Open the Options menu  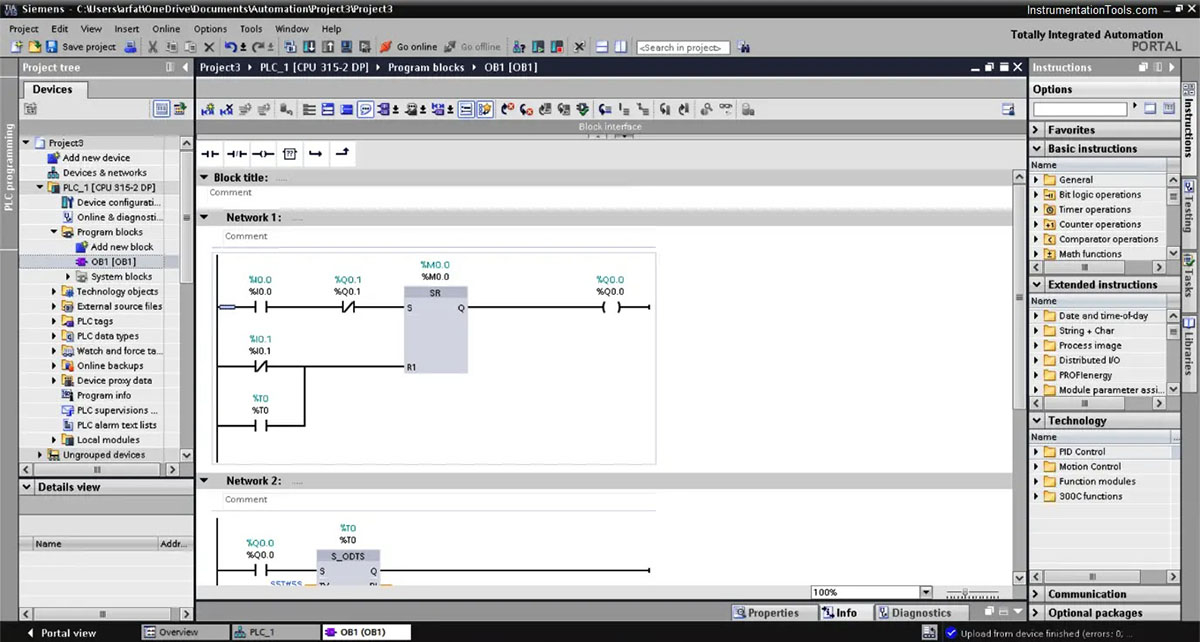pos(210,29)
